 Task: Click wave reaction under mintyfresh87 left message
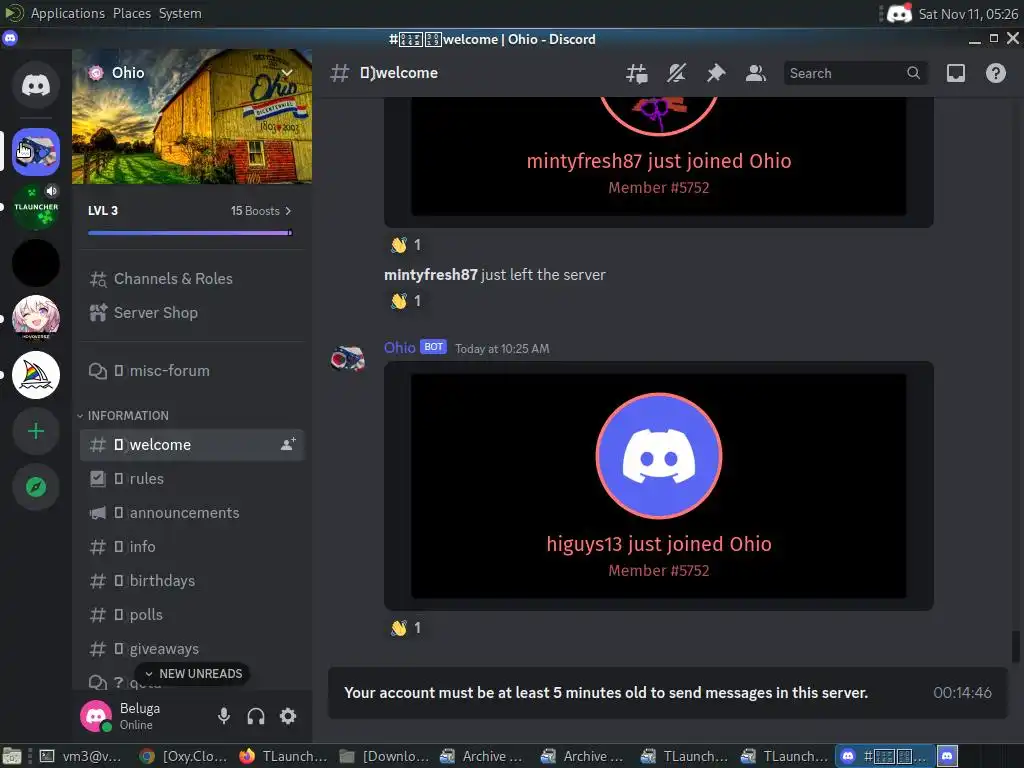[406, 301]
